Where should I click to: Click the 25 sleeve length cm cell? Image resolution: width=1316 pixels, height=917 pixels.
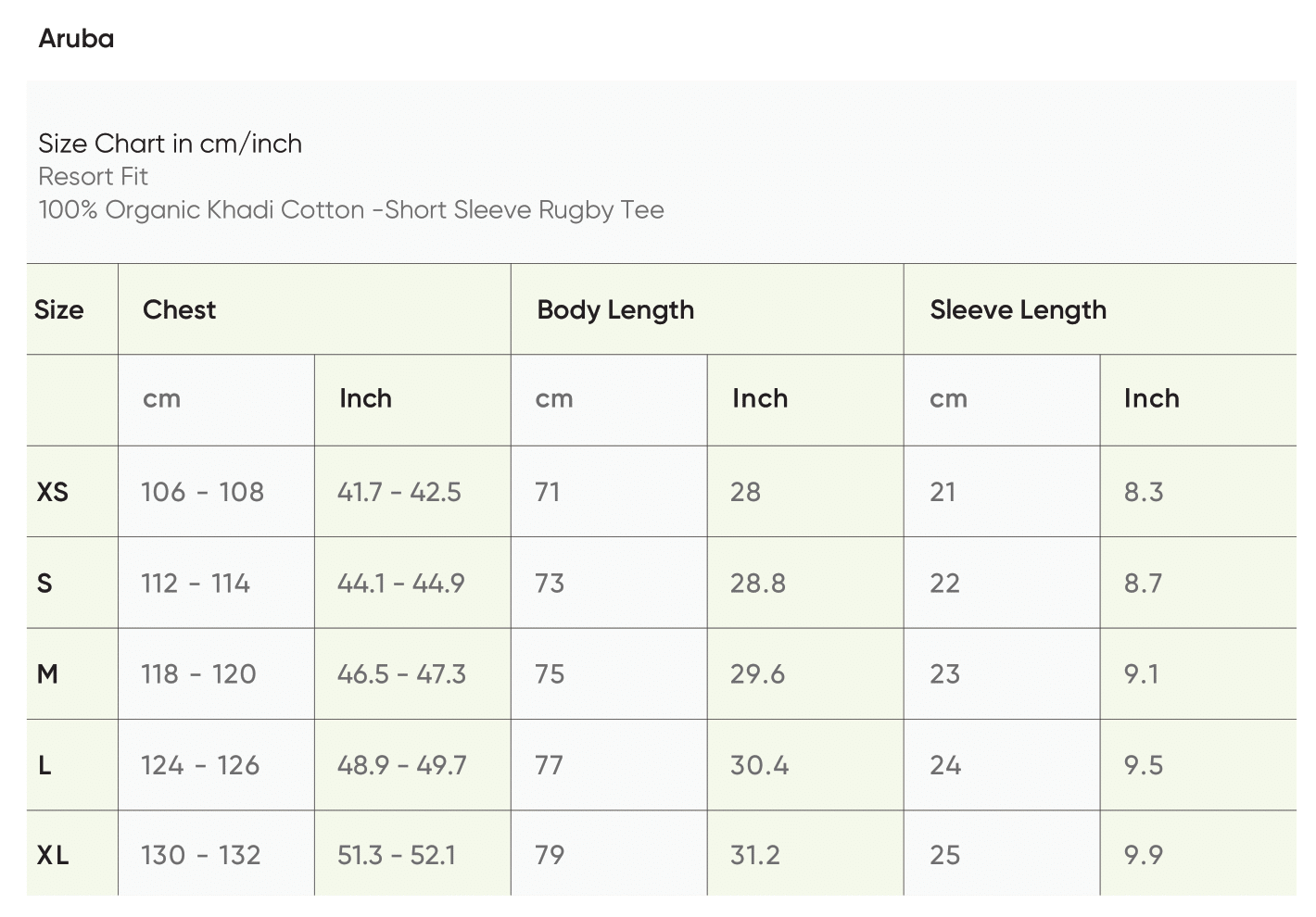[944, 855]
